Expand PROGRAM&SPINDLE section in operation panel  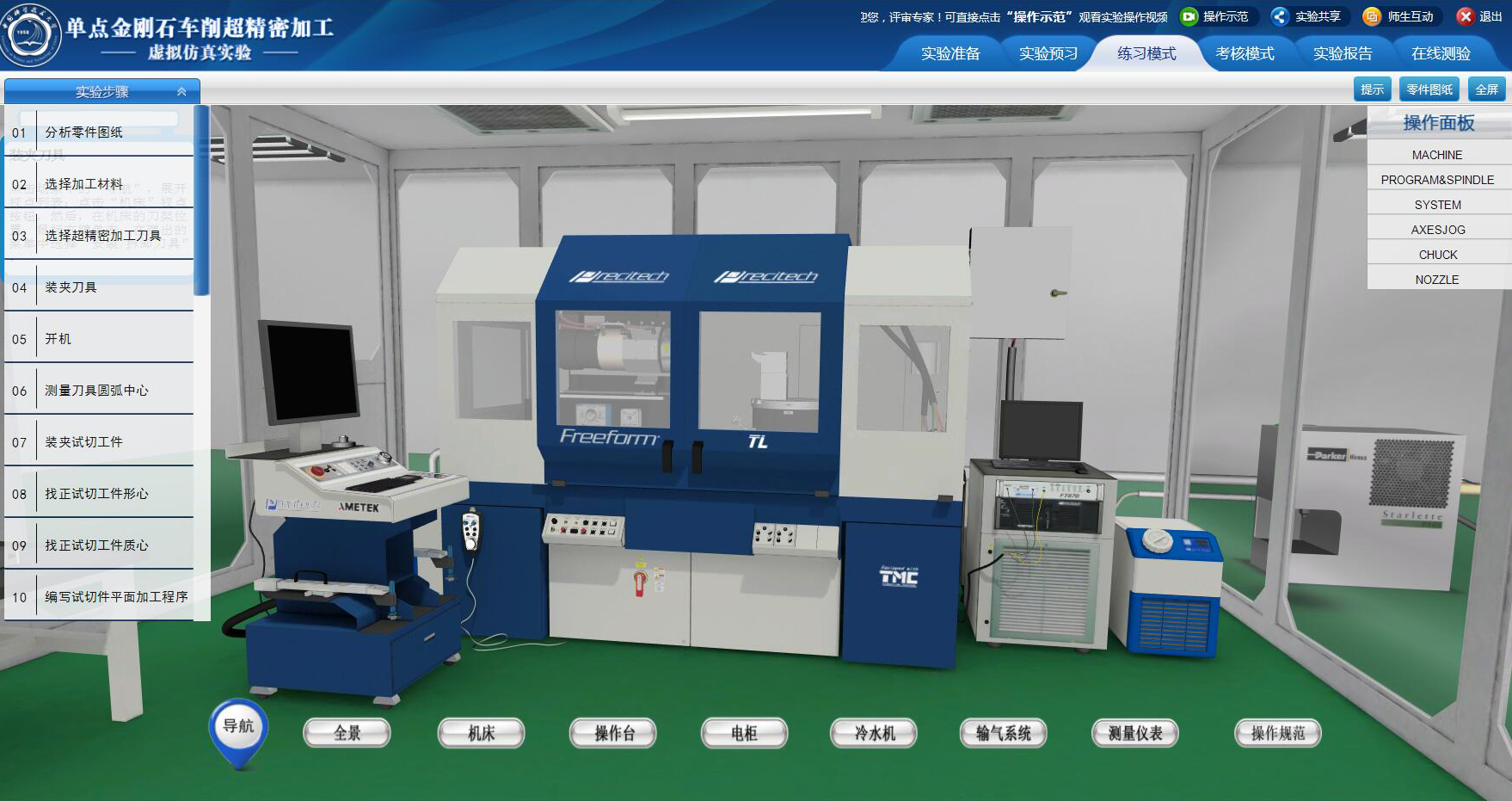tap(1437, 180)
